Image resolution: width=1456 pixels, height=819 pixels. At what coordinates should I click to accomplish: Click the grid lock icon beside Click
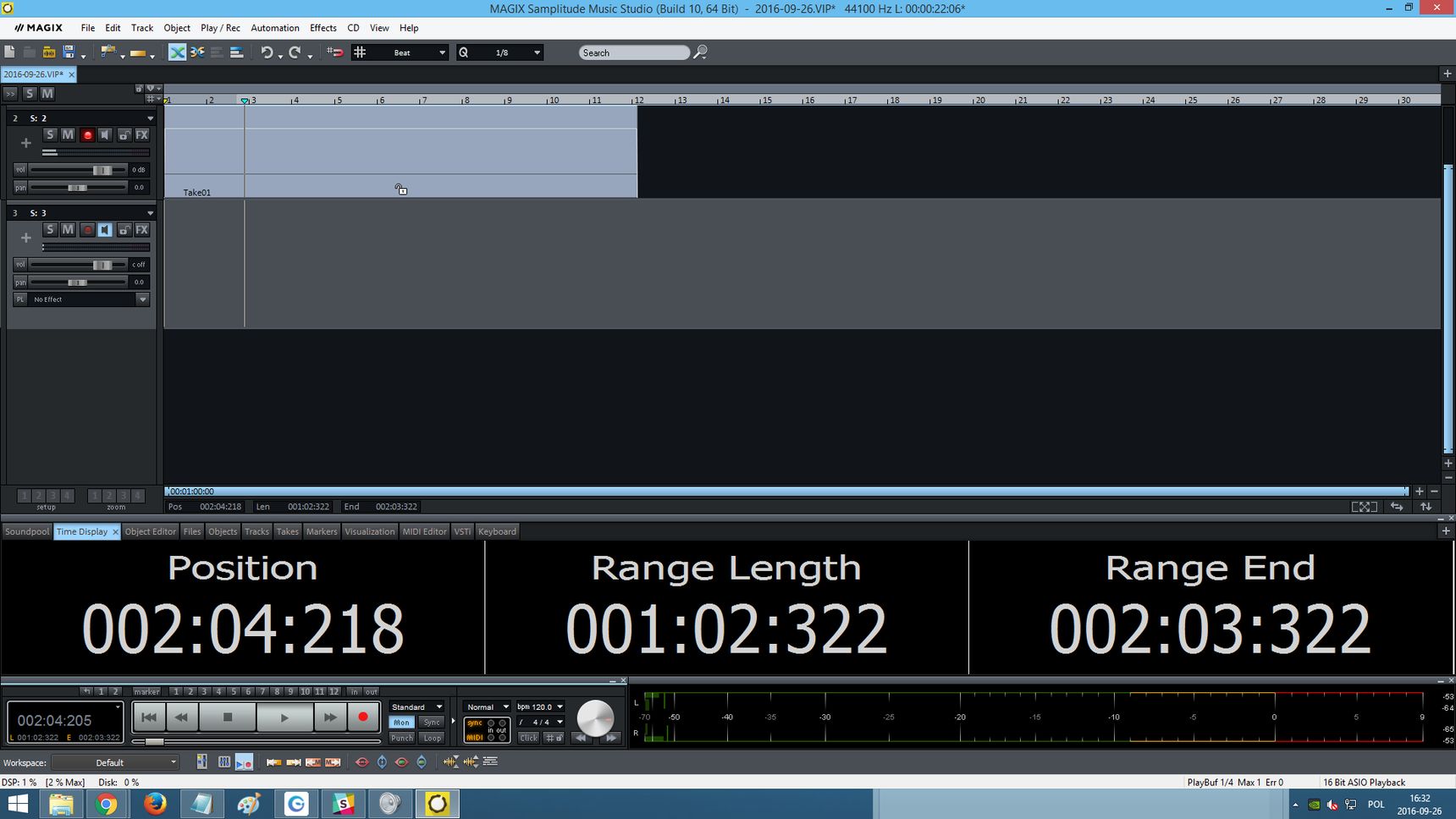coord(554,738)
